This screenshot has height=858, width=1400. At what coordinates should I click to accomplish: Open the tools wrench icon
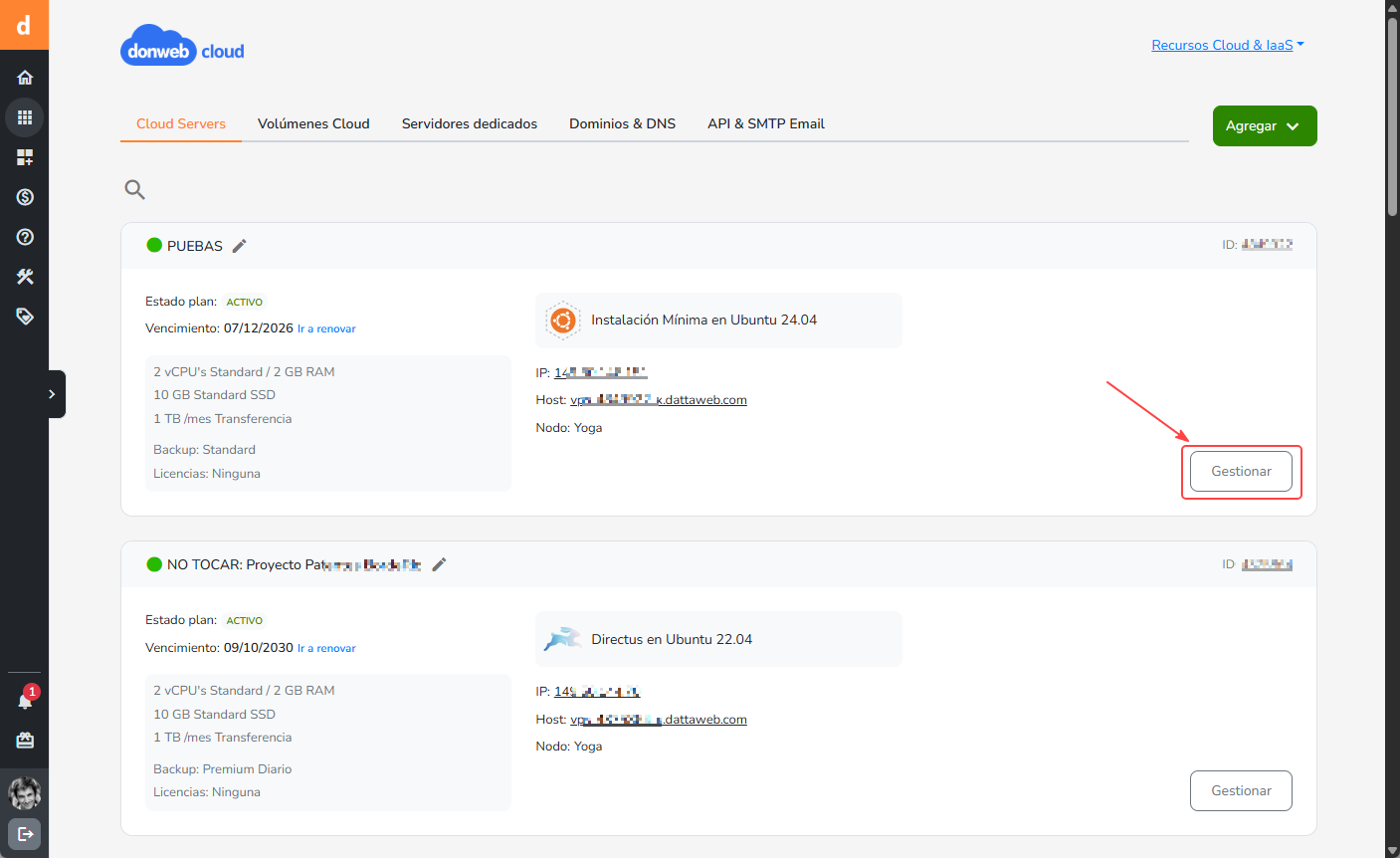25,277
